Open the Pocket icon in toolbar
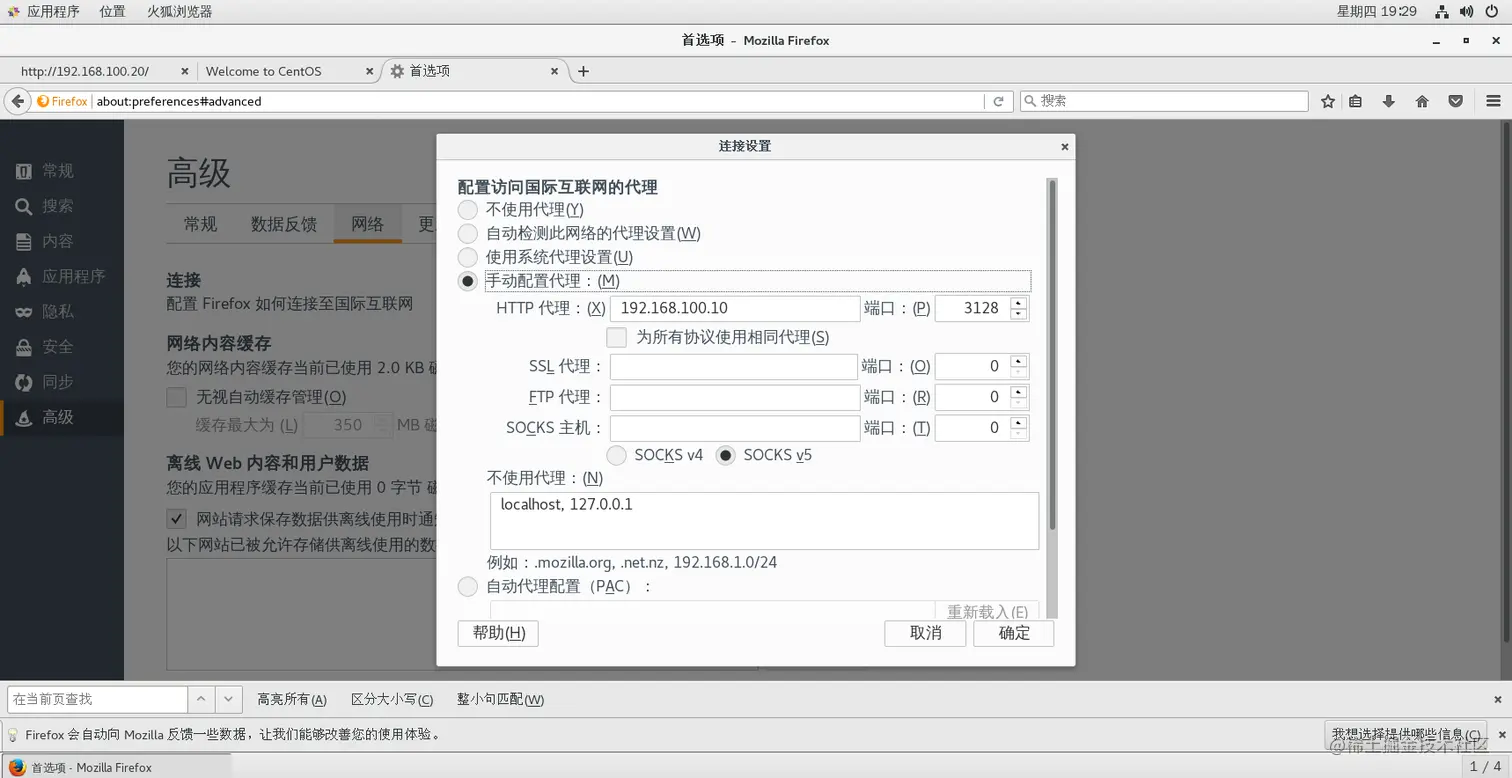This screenshot has width=1512, height=778. [x=1456, y=101]
